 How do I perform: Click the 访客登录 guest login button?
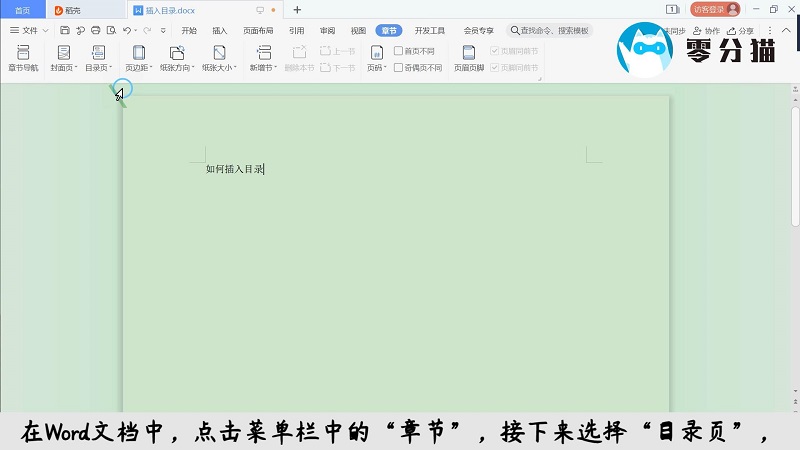[x=715, y=9]
